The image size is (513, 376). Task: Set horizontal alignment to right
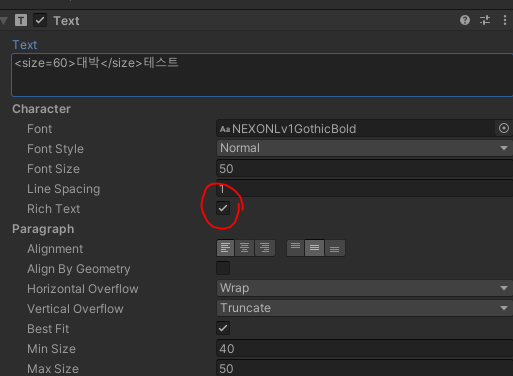pos(265,248)
